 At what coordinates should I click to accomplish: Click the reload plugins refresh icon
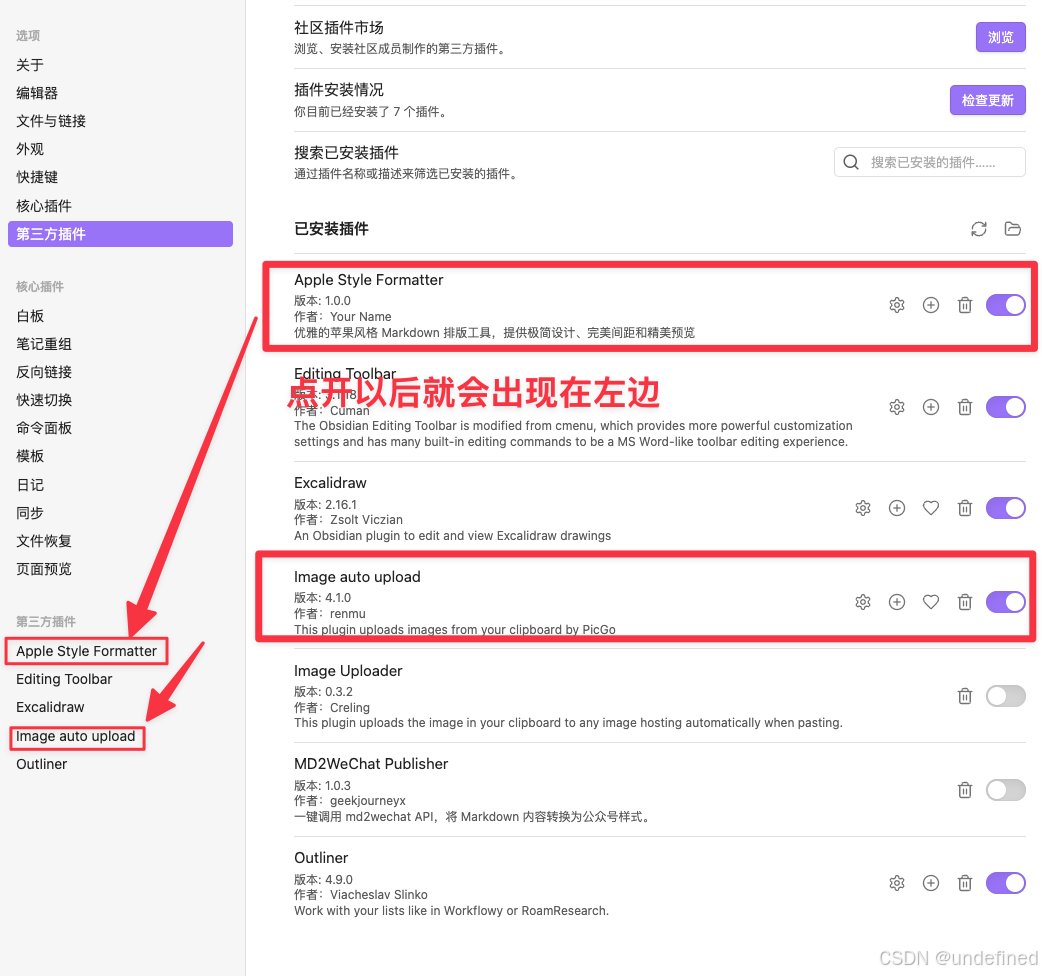[978, 229]
